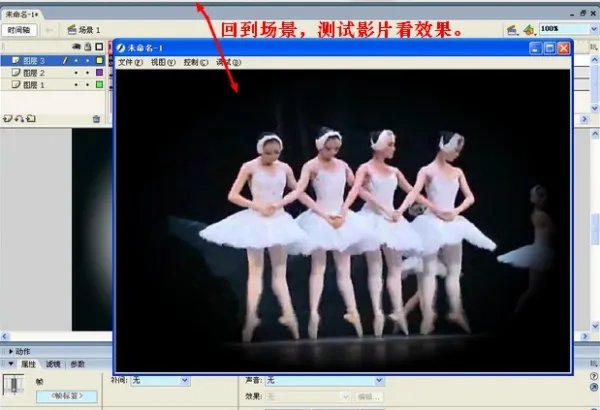
Task: Open the 视图 menu in preview window
Action: pos(163,62)
